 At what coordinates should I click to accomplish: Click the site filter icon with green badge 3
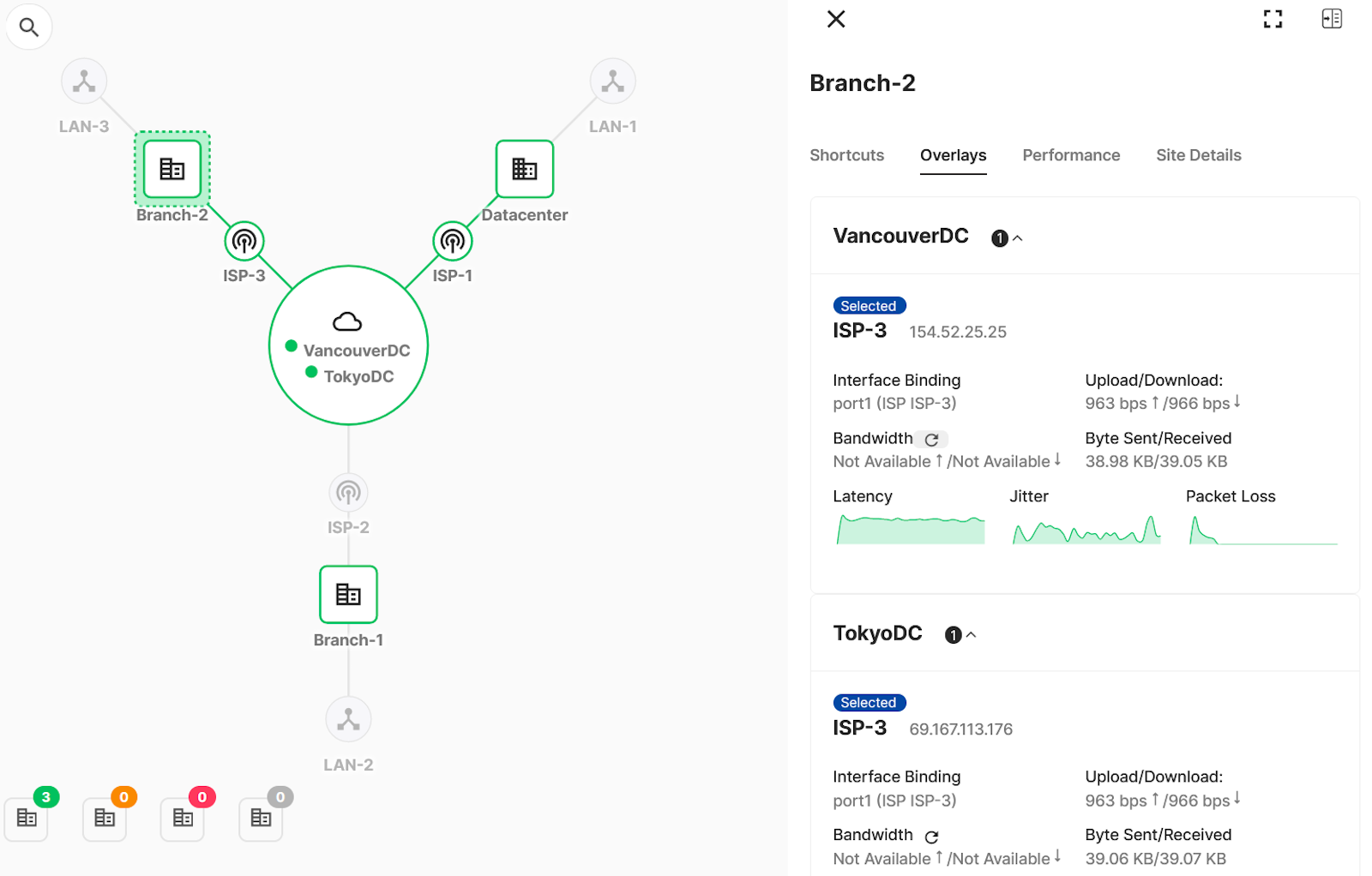[26, 819]
